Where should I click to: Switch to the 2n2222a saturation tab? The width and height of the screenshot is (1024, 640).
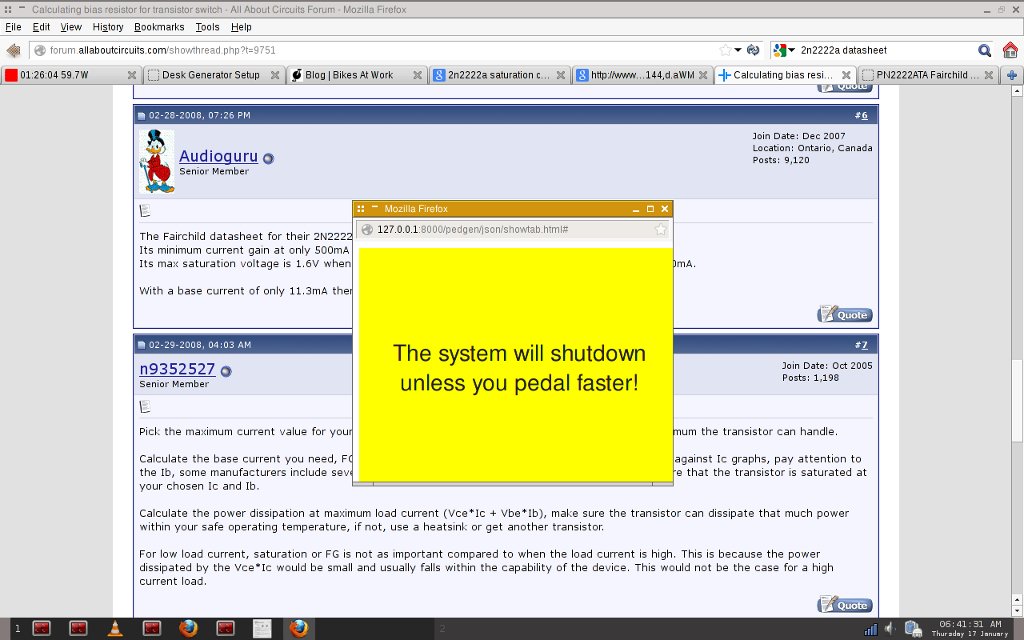tap(499, 75)
